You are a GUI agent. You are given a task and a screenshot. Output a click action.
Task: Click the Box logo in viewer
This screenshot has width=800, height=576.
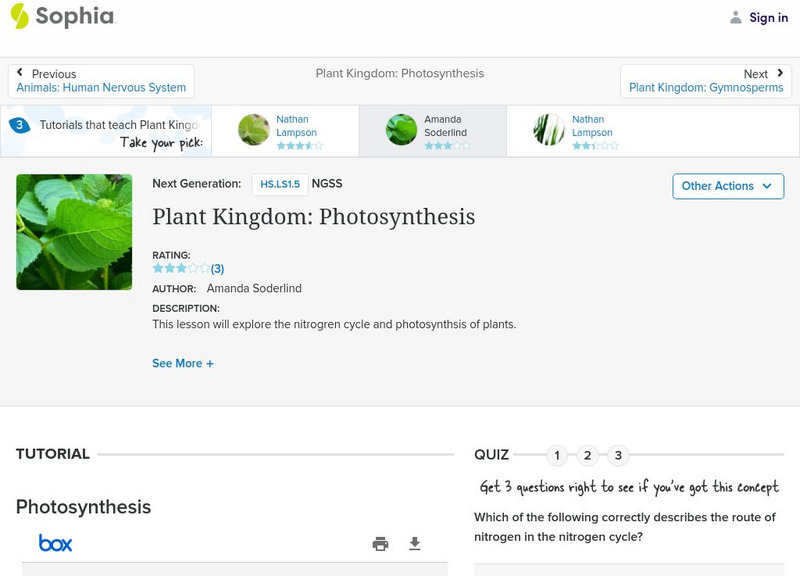56,543
